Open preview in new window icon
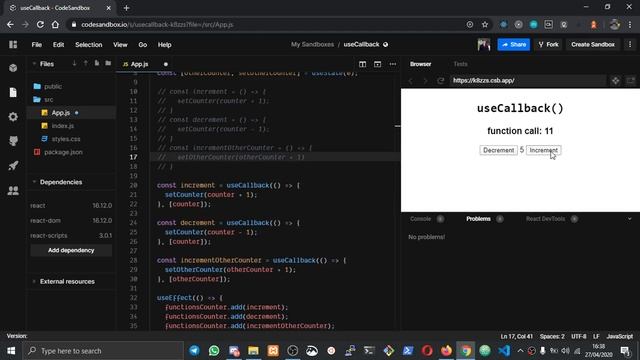The width and height of the screenshot is (640, 360). tap(631, 80)
